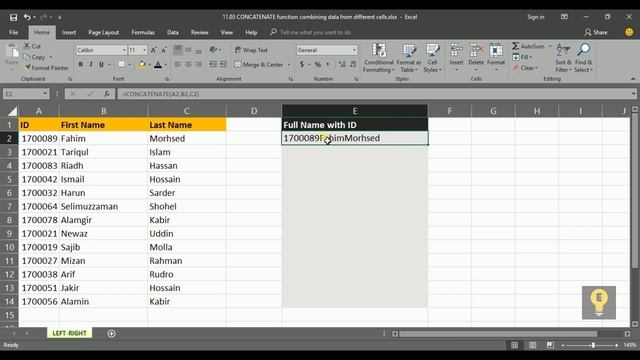Expand the AutoSum dropdown arrow
Viewport: 640px width, 360px height.
pos(550,46)
